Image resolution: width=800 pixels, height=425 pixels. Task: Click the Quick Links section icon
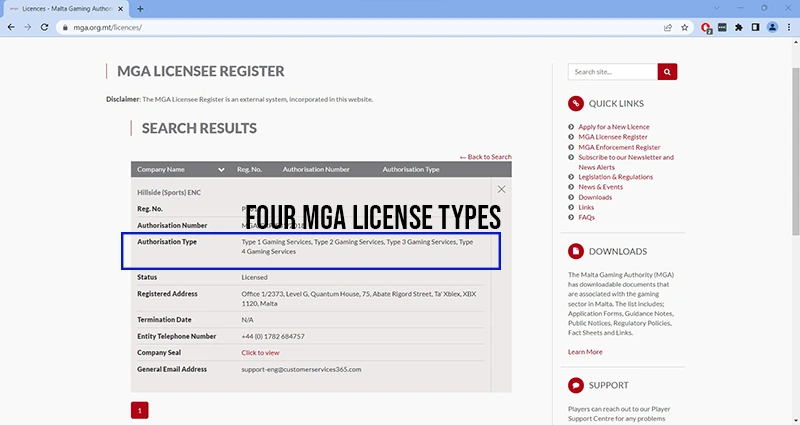[x=576, y=104]
